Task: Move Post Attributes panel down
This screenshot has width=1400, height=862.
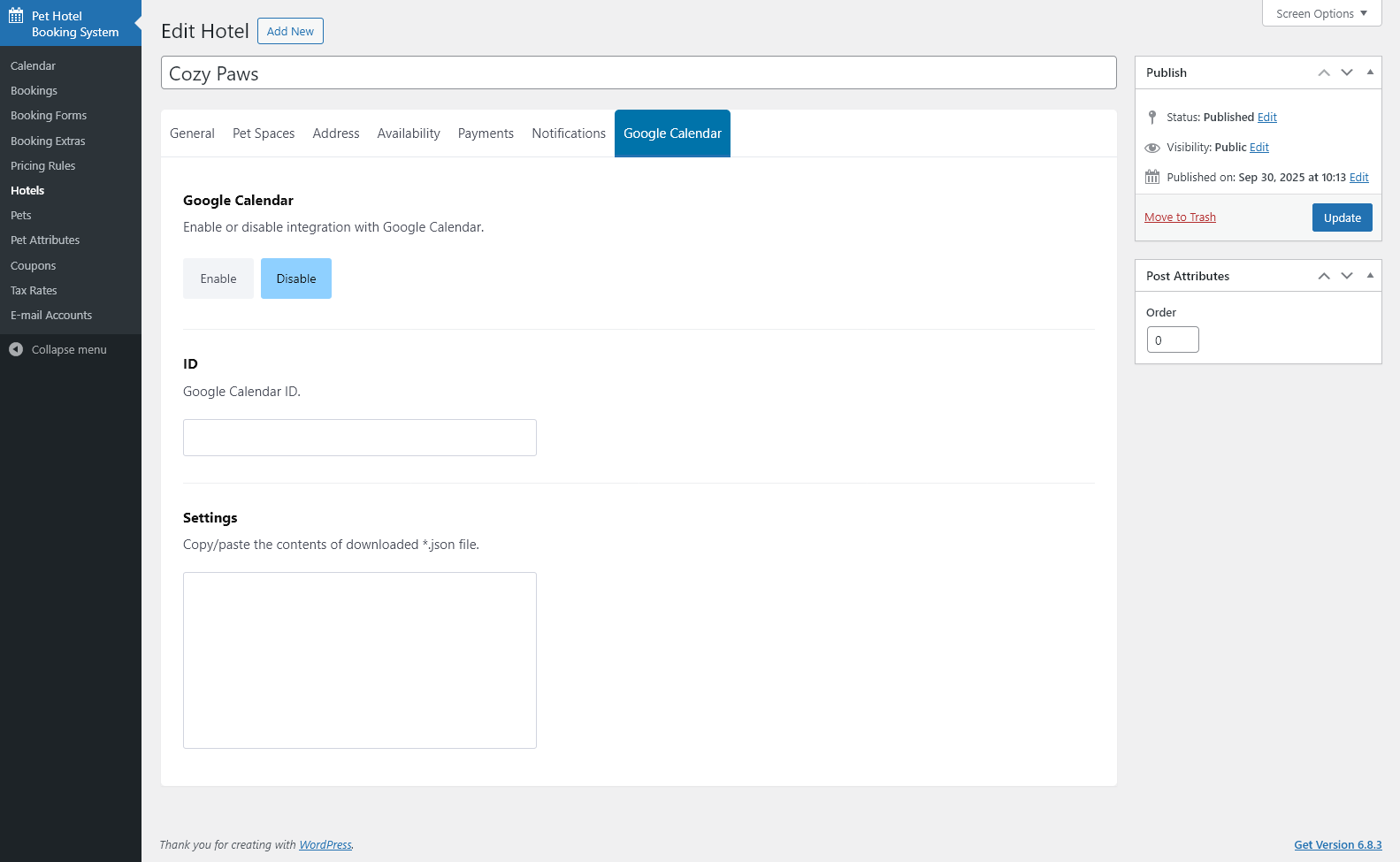Action: pos(1347,276)
